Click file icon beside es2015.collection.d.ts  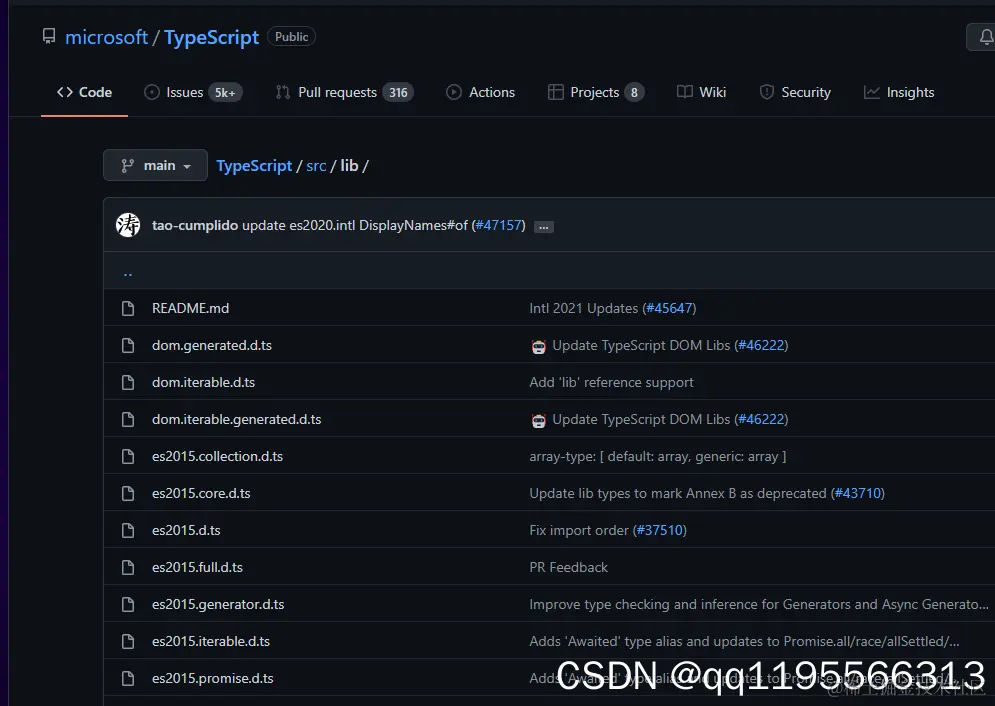(128, 456)
